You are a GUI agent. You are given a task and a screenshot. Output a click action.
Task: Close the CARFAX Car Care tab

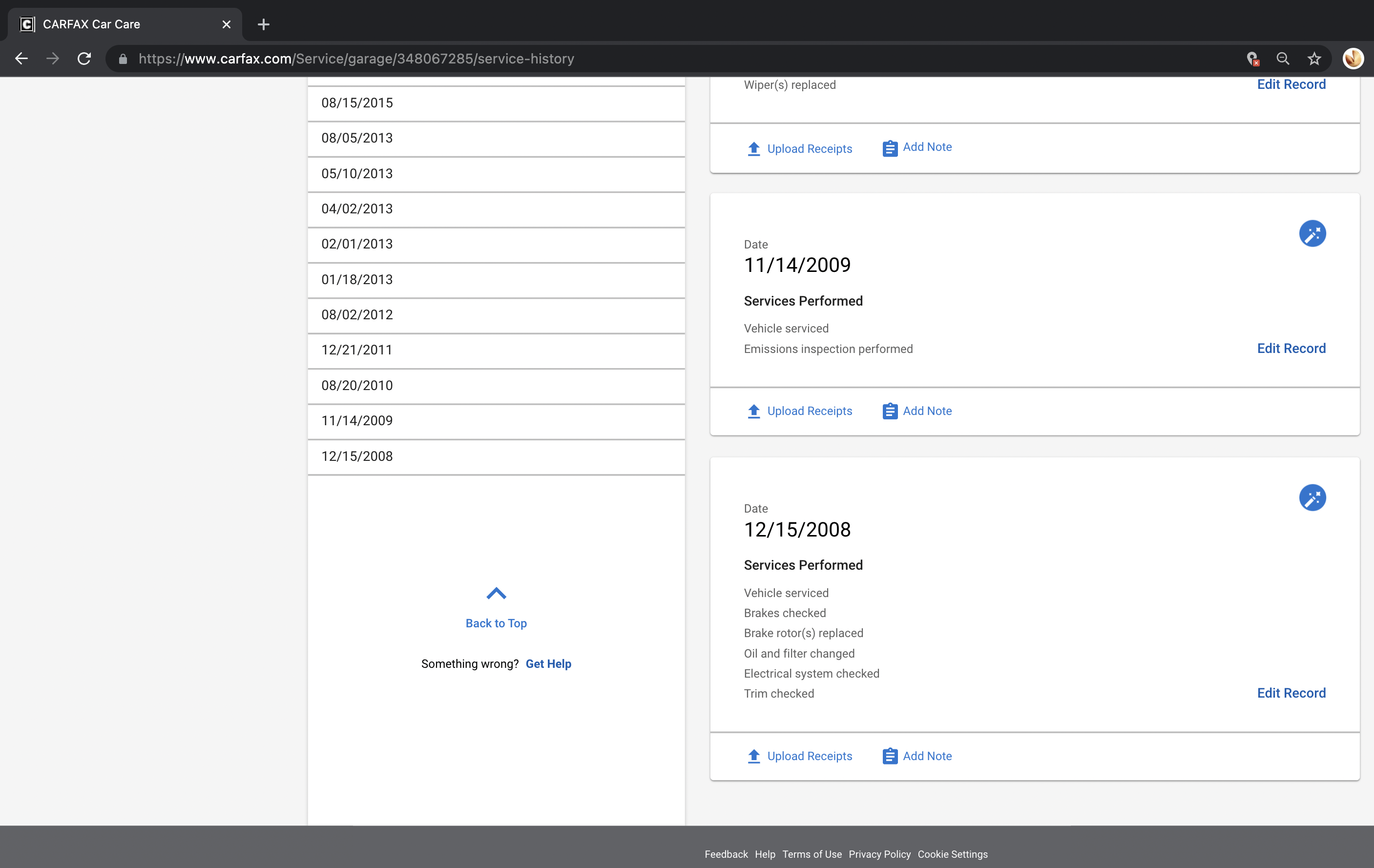click(227, 24)
